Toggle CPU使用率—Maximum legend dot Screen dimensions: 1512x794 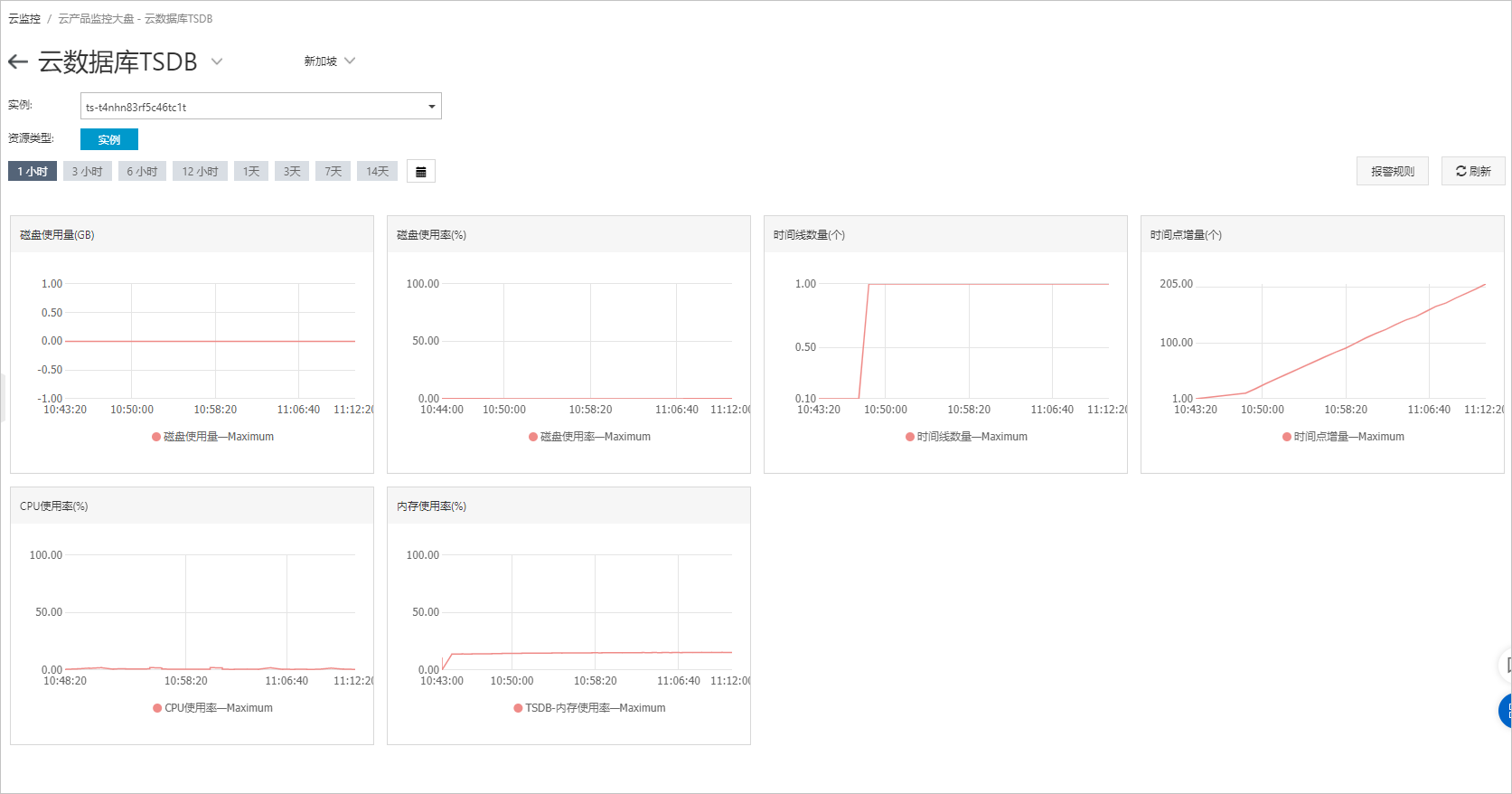157,708
